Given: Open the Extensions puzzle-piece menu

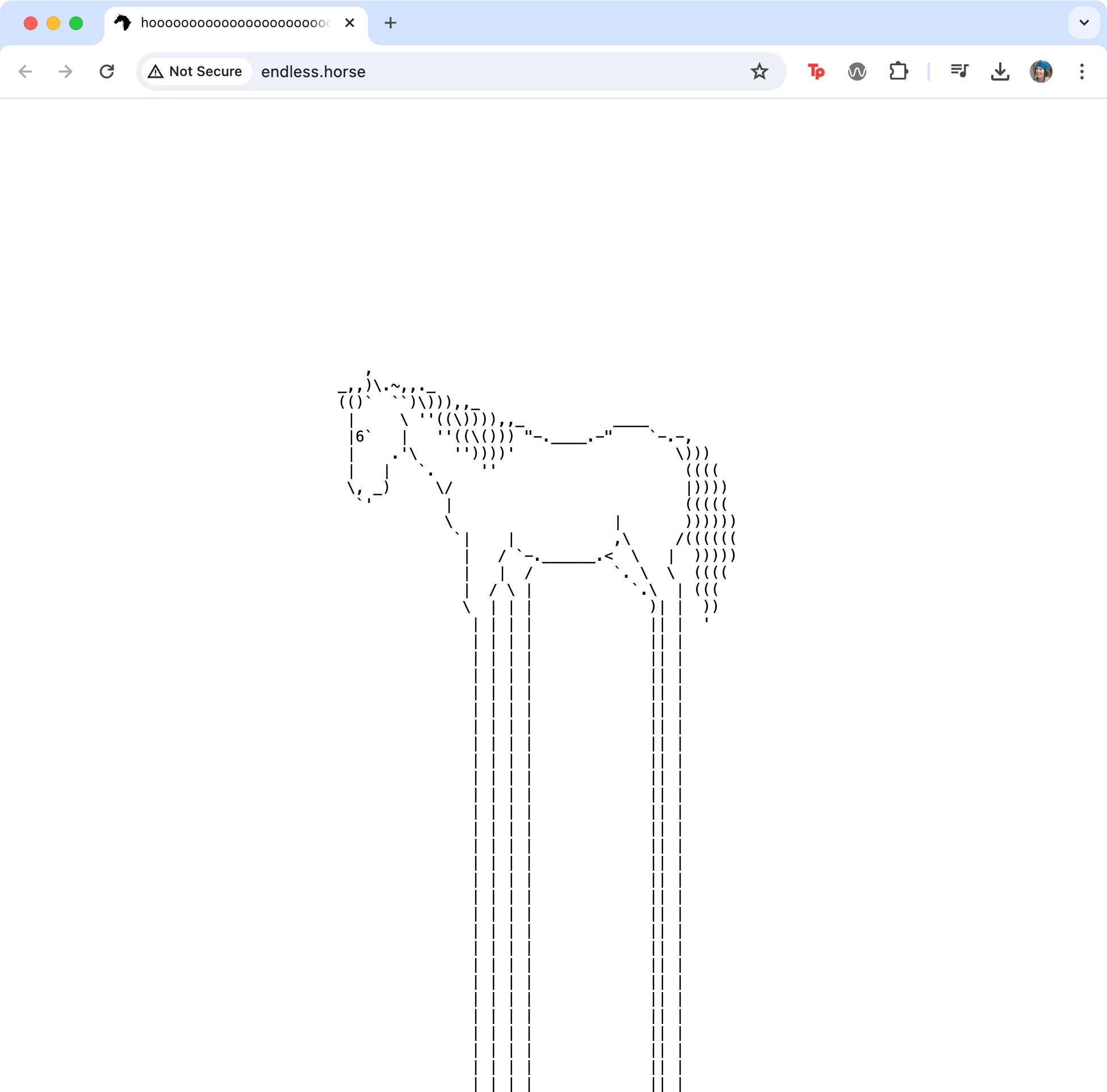Looking at the screenshot, I should [x=898, y=72].
